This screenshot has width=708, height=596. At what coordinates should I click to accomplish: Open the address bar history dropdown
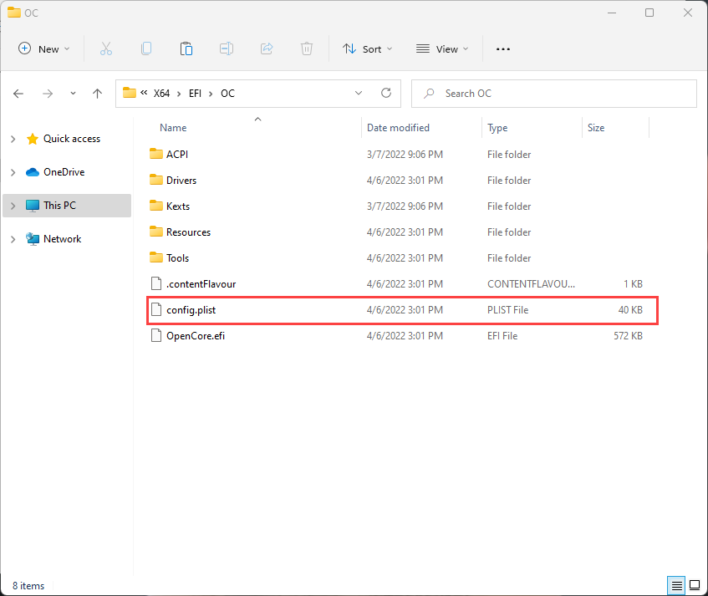tap(359, 93)
